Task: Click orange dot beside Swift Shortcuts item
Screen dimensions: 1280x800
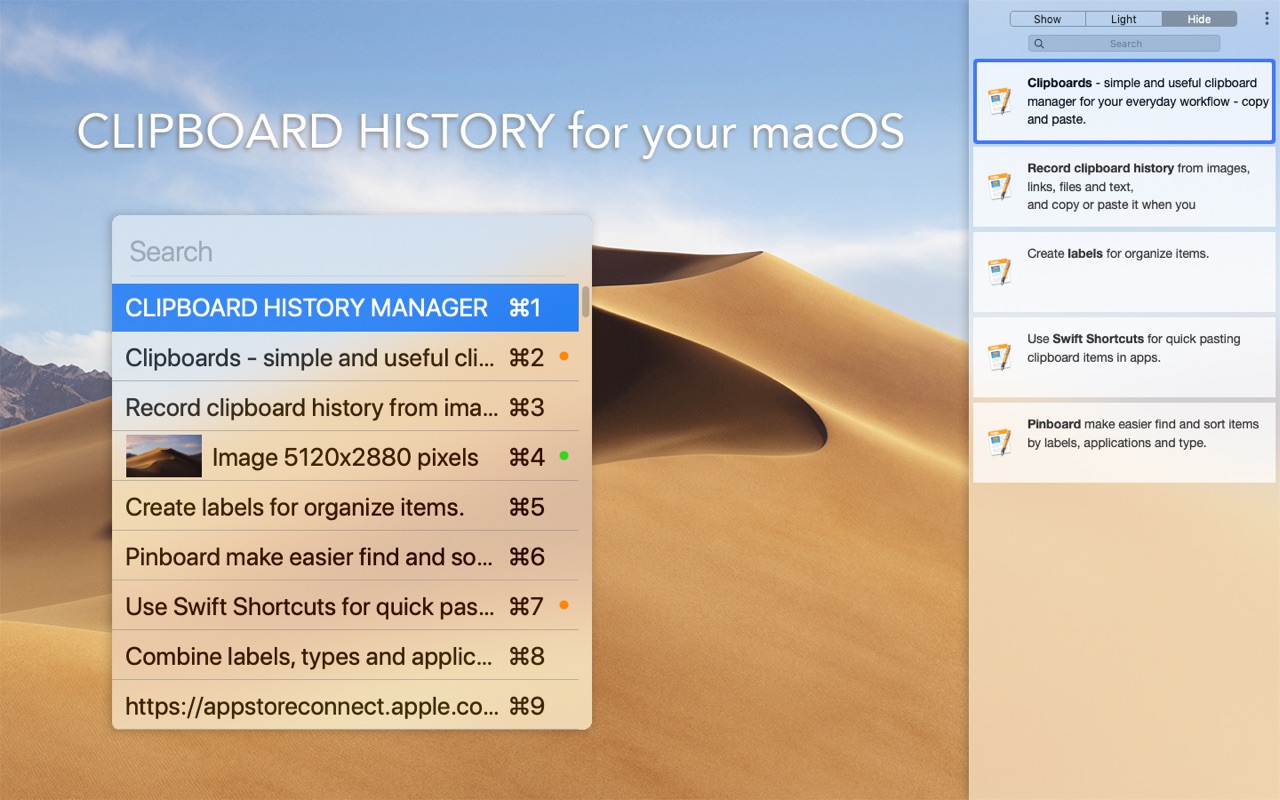Action: point(564,605)
